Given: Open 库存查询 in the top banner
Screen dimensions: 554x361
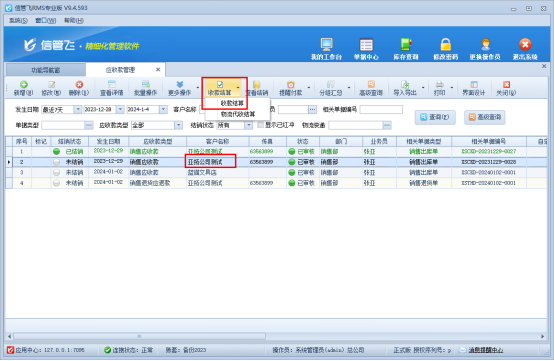Looking at the screenshot, I should coord(406,49).
